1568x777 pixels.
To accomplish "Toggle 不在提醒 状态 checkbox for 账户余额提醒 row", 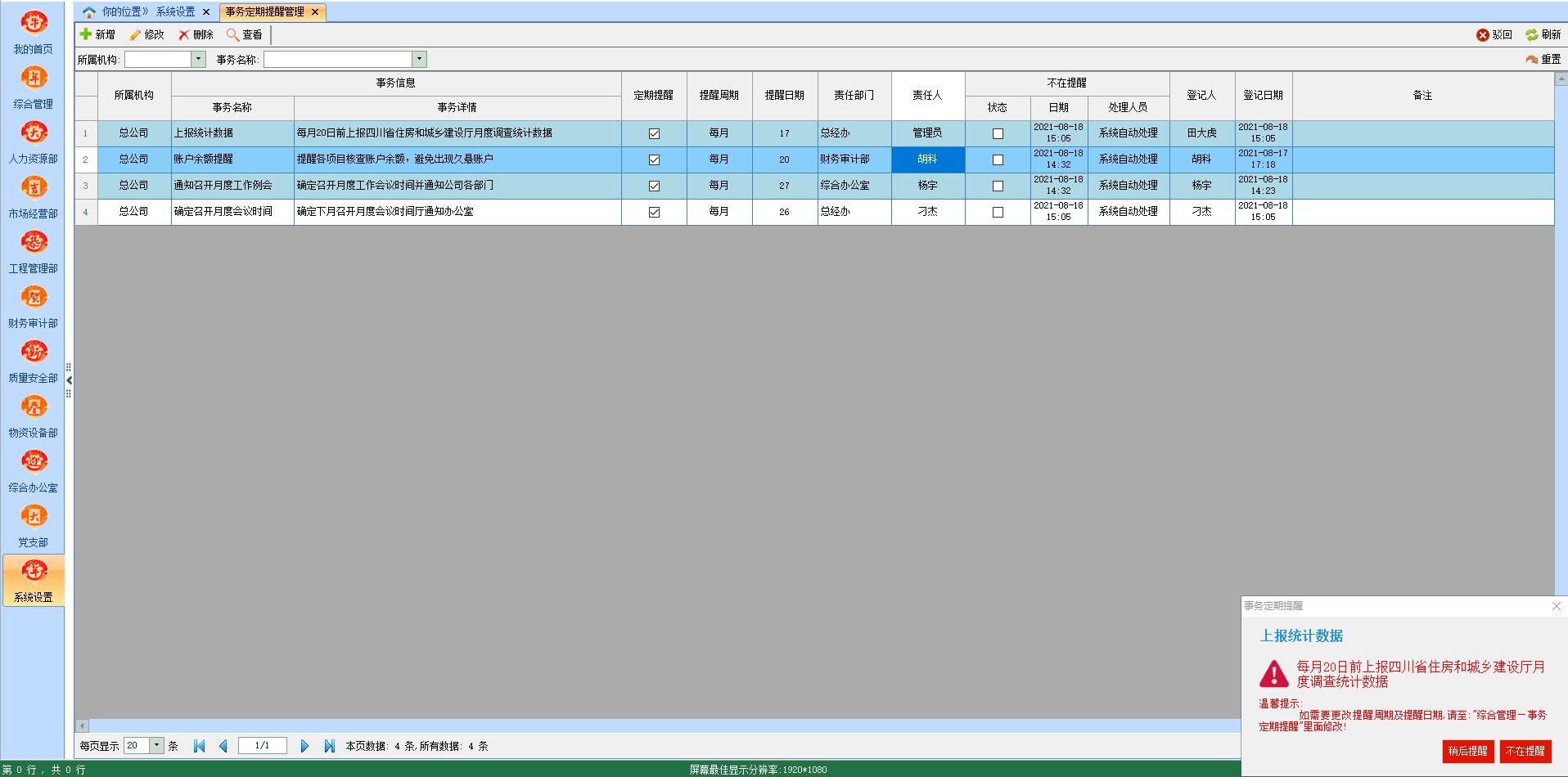I will coord(998,159).
